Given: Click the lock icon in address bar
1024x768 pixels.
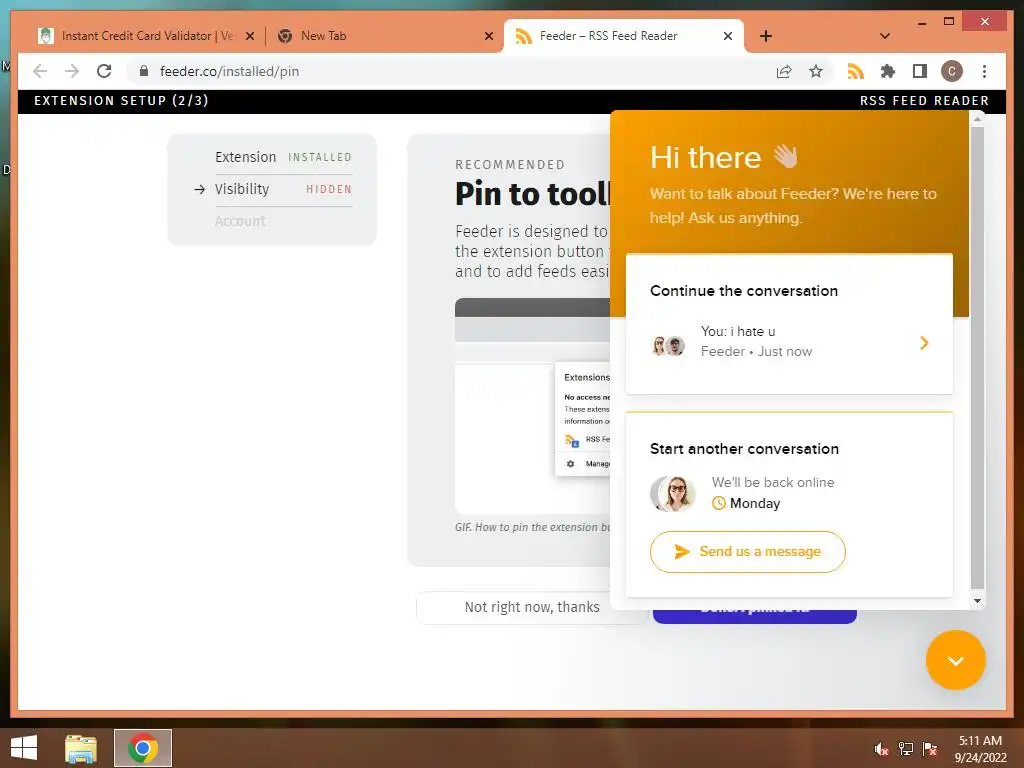Looking at the screenshot, I should coord(144,71).
